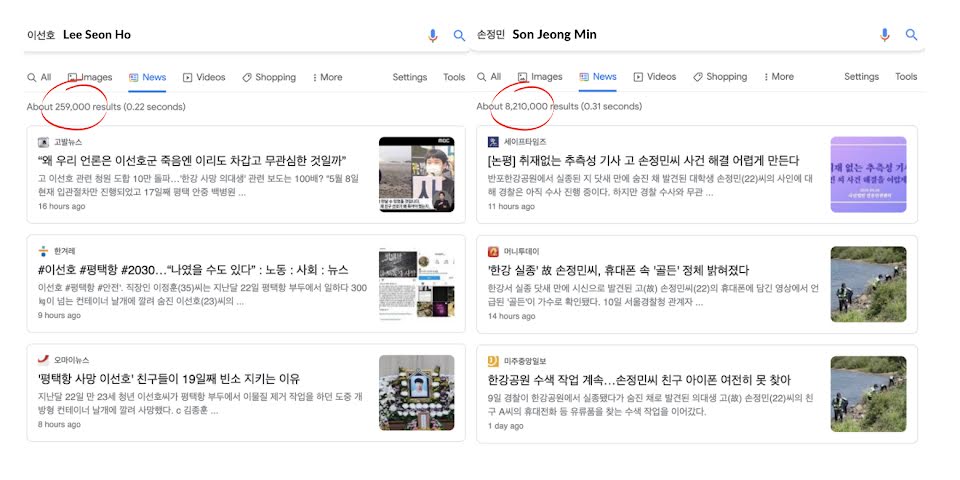This screenshot has height=480, width=960.
Task: Open Shopping tab in Son Jeong Min results
Action: tap(720, 77)
